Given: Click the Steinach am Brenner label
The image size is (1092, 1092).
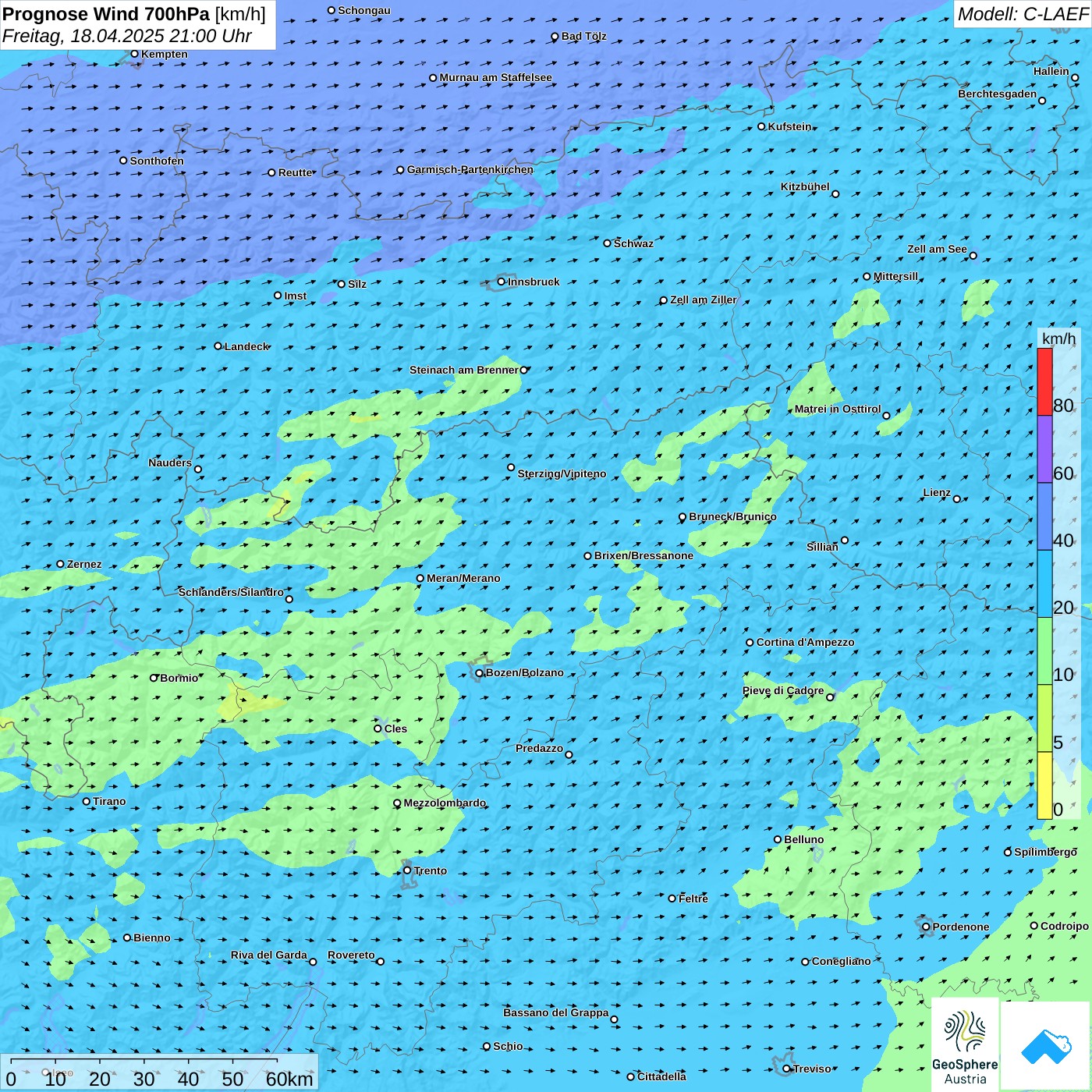Looking at the screenshot, I should [464, 370].
